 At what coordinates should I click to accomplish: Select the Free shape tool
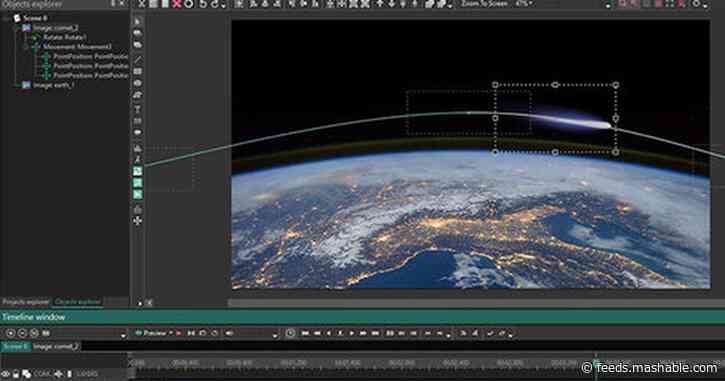tap(138, 96)
